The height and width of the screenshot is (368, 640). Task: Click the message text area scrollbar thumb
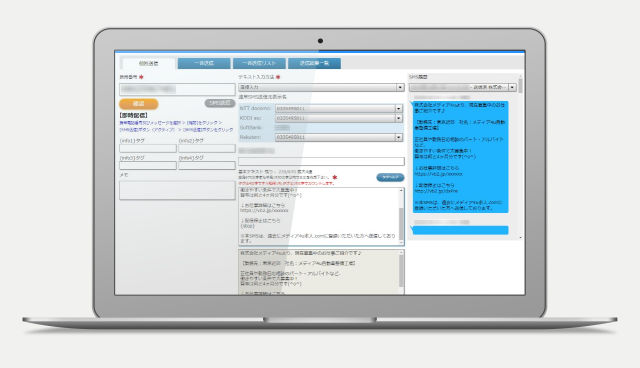(x=401, y=224)
